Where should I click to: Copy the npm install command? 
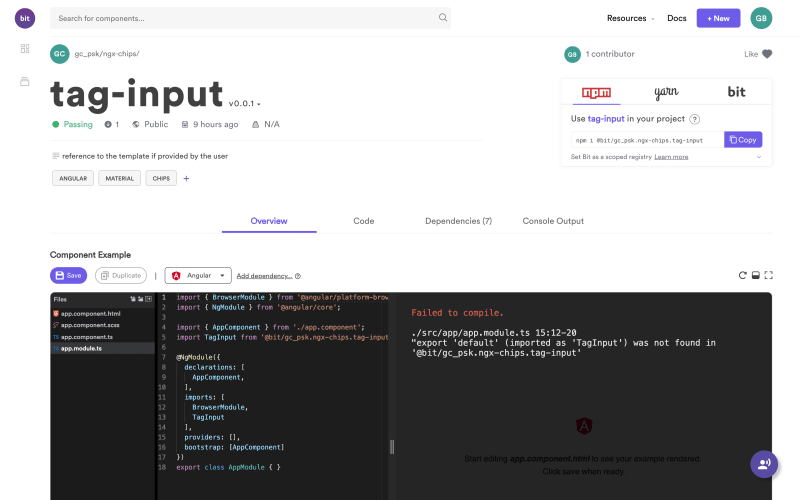point(743,140)
